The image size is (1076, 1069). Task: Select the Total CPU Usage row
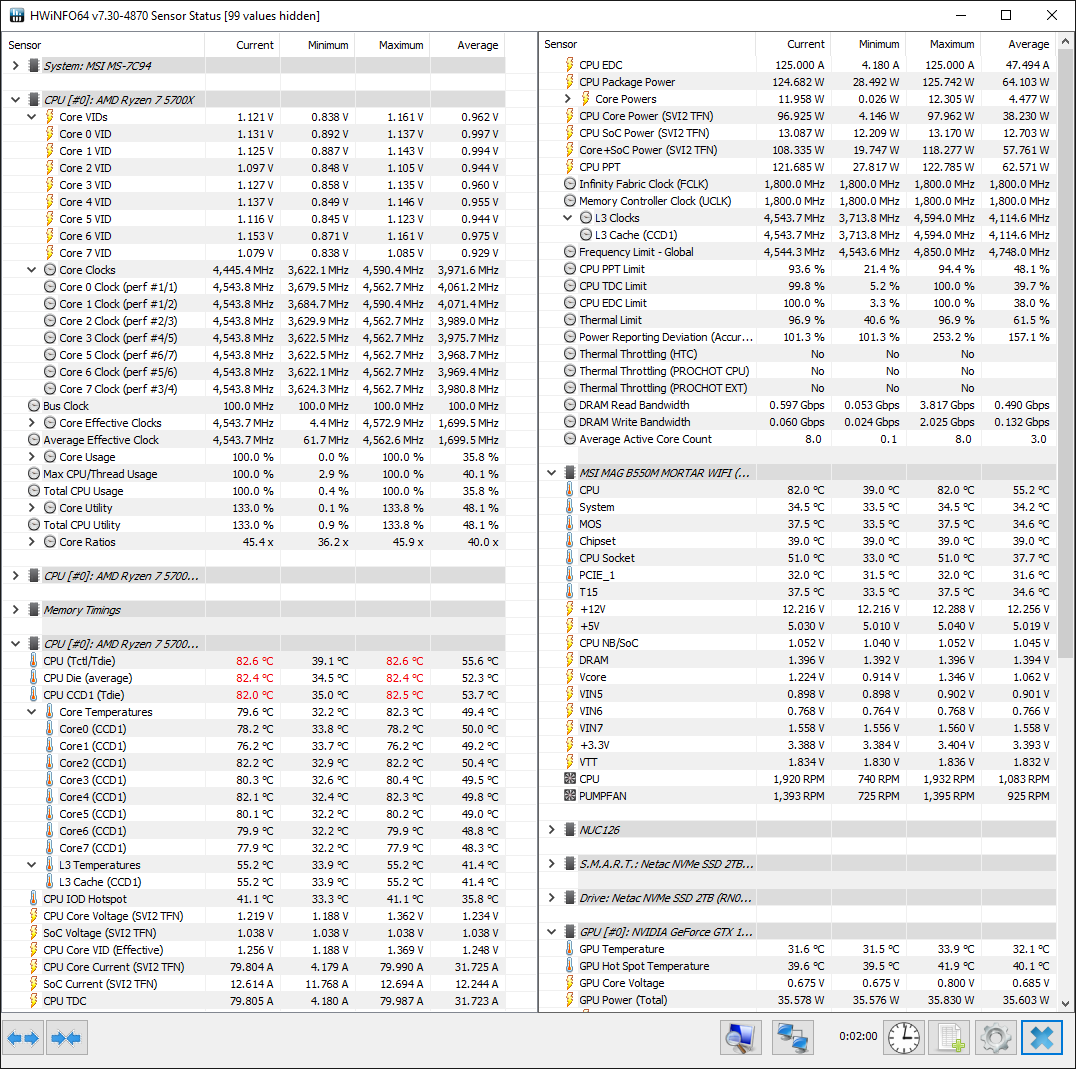point(253,491)
